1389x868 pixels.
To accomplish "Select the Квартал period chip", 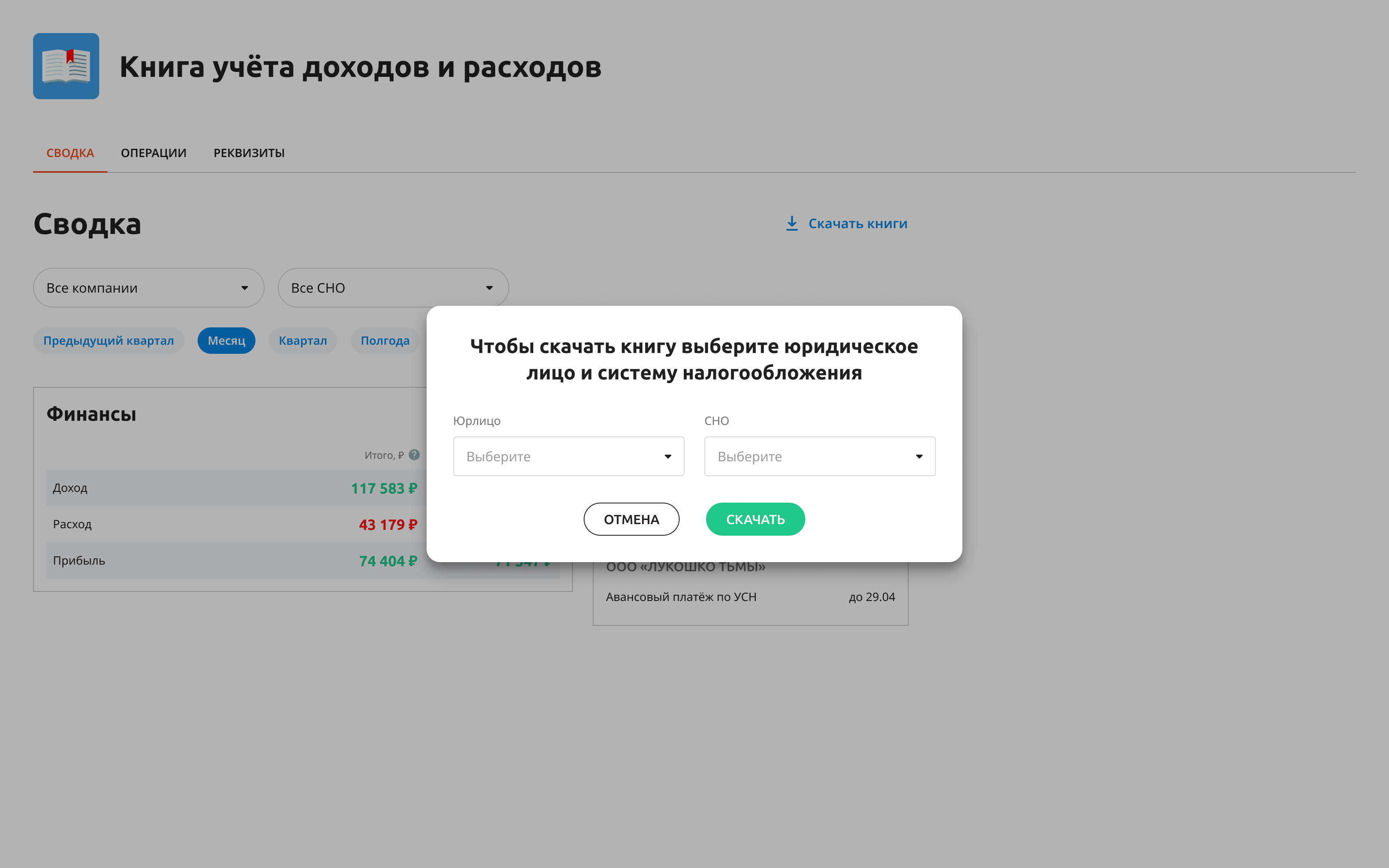I will point(303,341).
